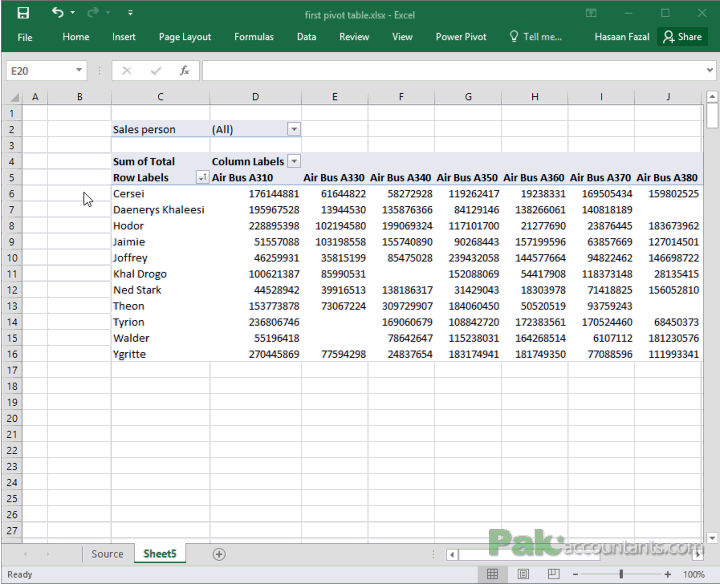The height and width of the screenshot is (584, 720).
Task: Open Row Labels sort filter dropdown
Action: 202,177
